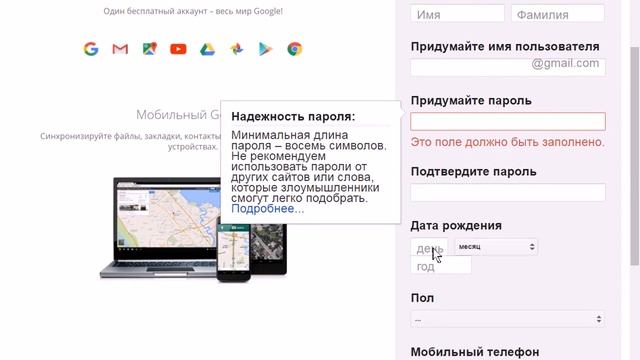The image size is (640, 360).
Task: Click the Придумайте пароль password field
Action: pos(508,122)
